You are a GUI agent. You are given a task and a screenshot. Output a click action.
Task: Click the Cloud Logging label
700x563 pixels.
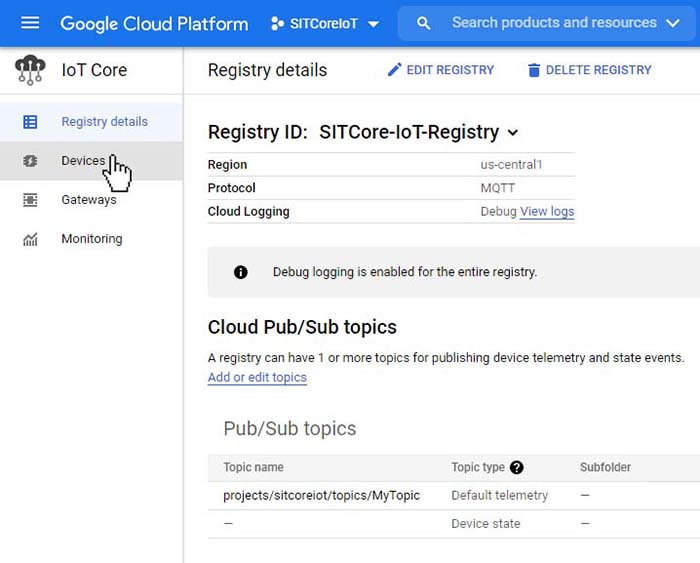click(x=249, y=211)
